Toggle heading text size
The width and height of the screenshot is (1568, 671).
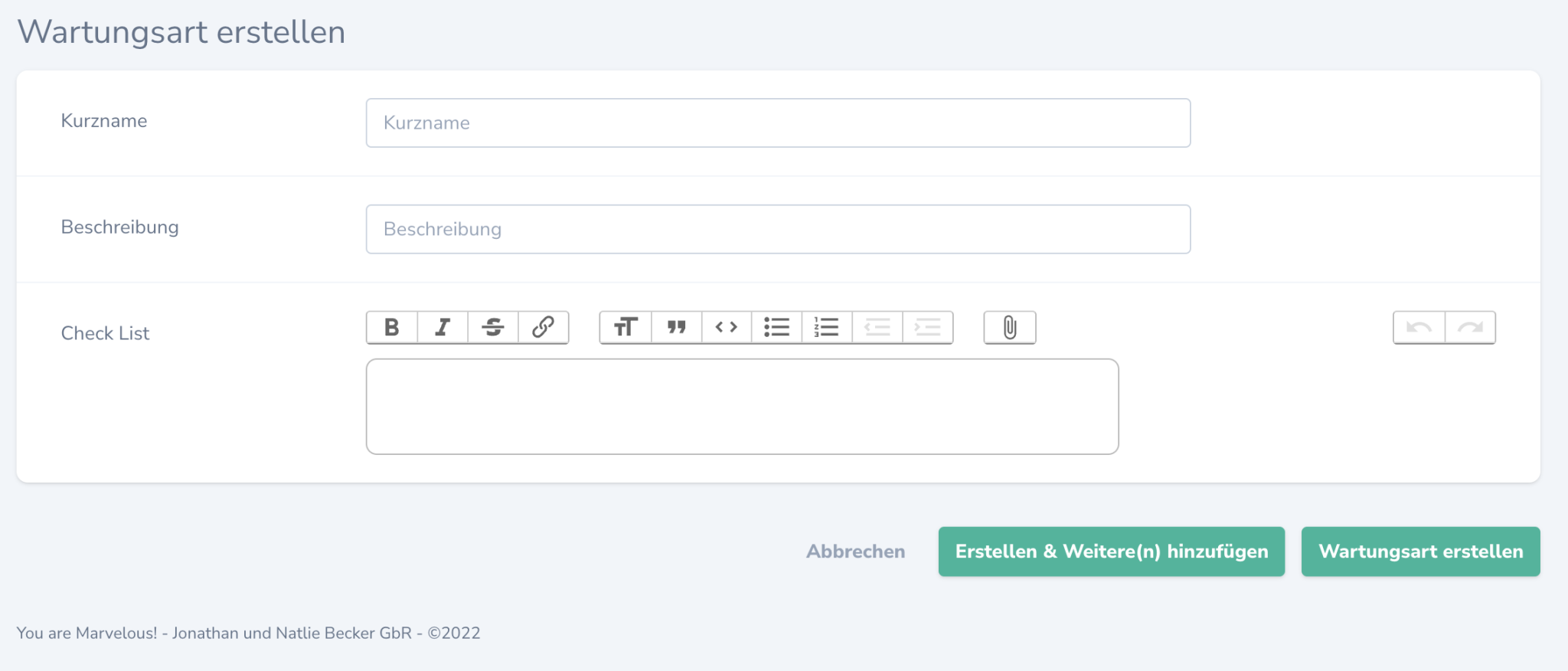click(x=626, y=328)
